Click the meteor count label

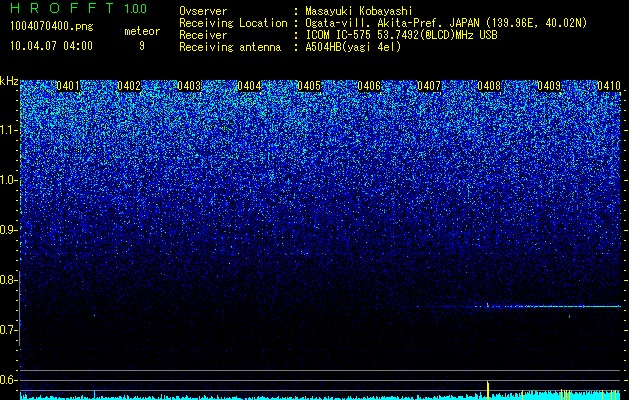pyautogui.click(x=142, y=31)
